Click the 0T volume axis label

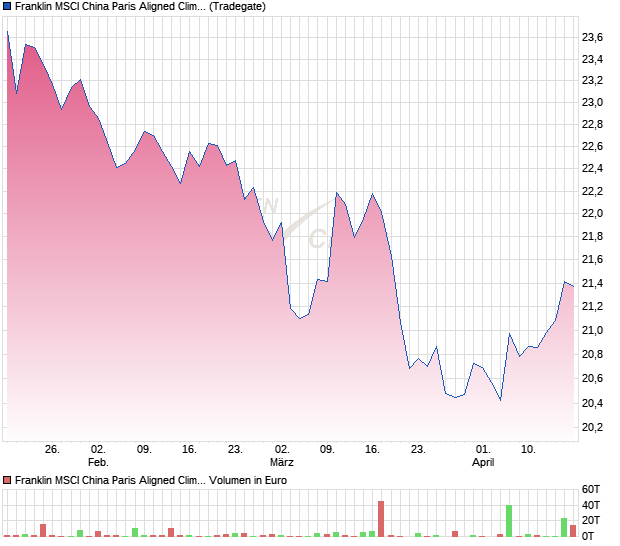(x=587, y=536)
